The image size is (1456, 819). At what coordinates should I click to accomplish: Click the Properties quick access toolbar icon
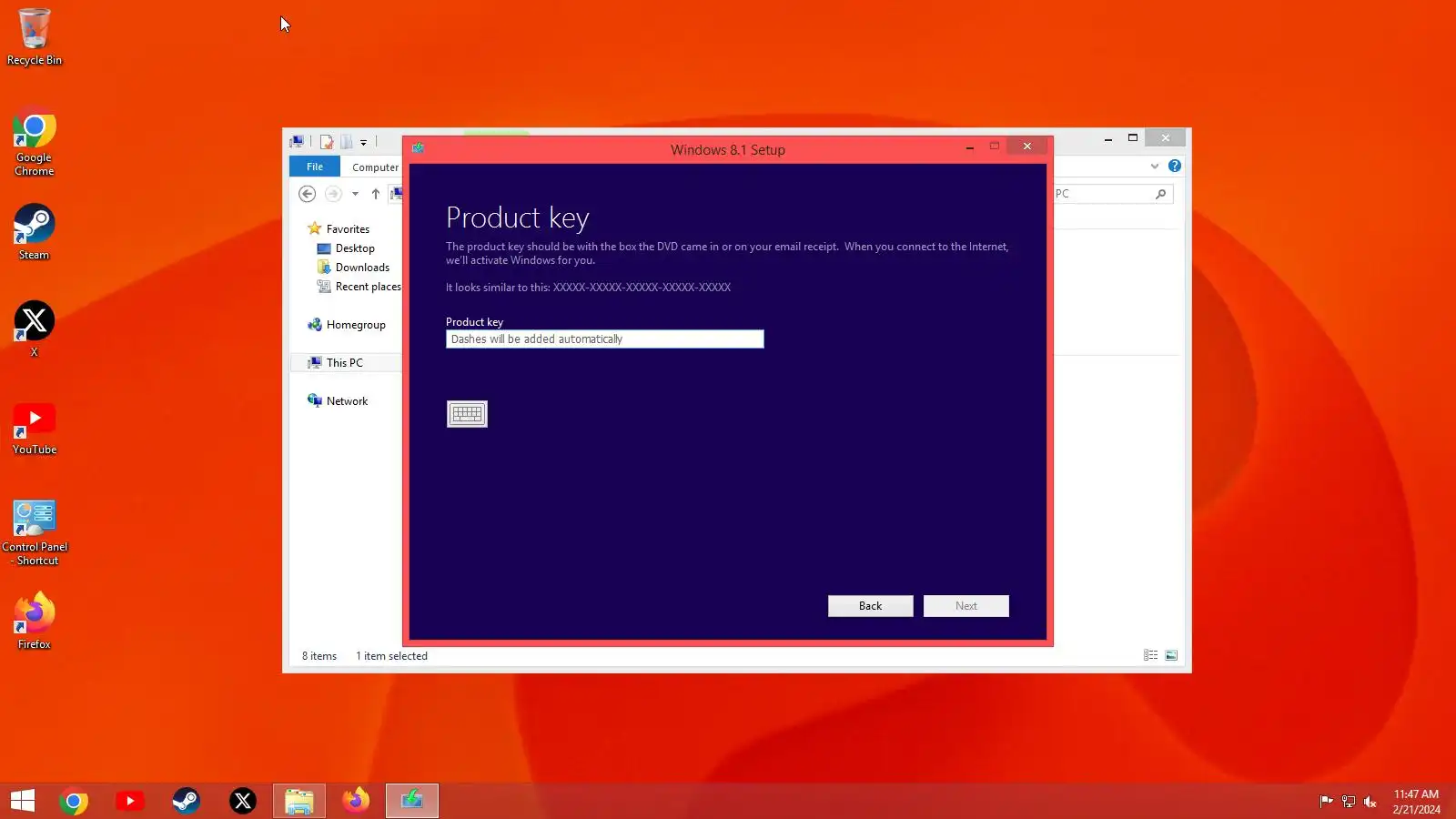(327, 141)
